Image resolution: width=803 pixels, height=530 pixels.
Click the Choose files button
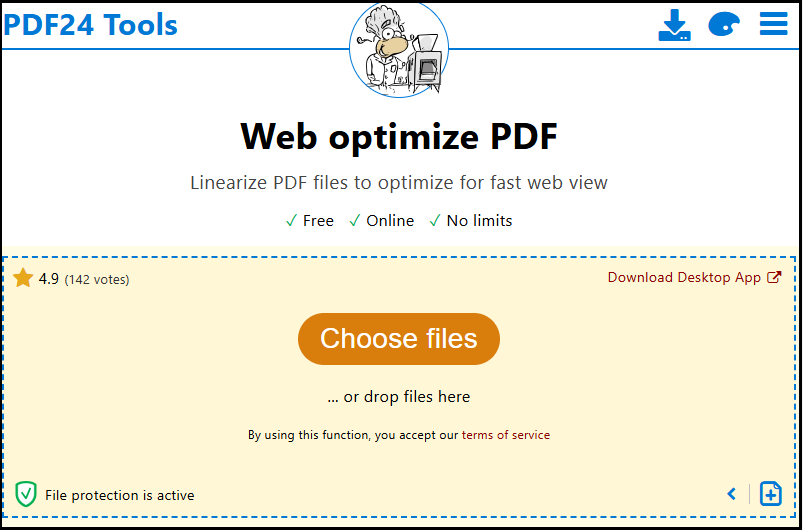tap(398, 338)
